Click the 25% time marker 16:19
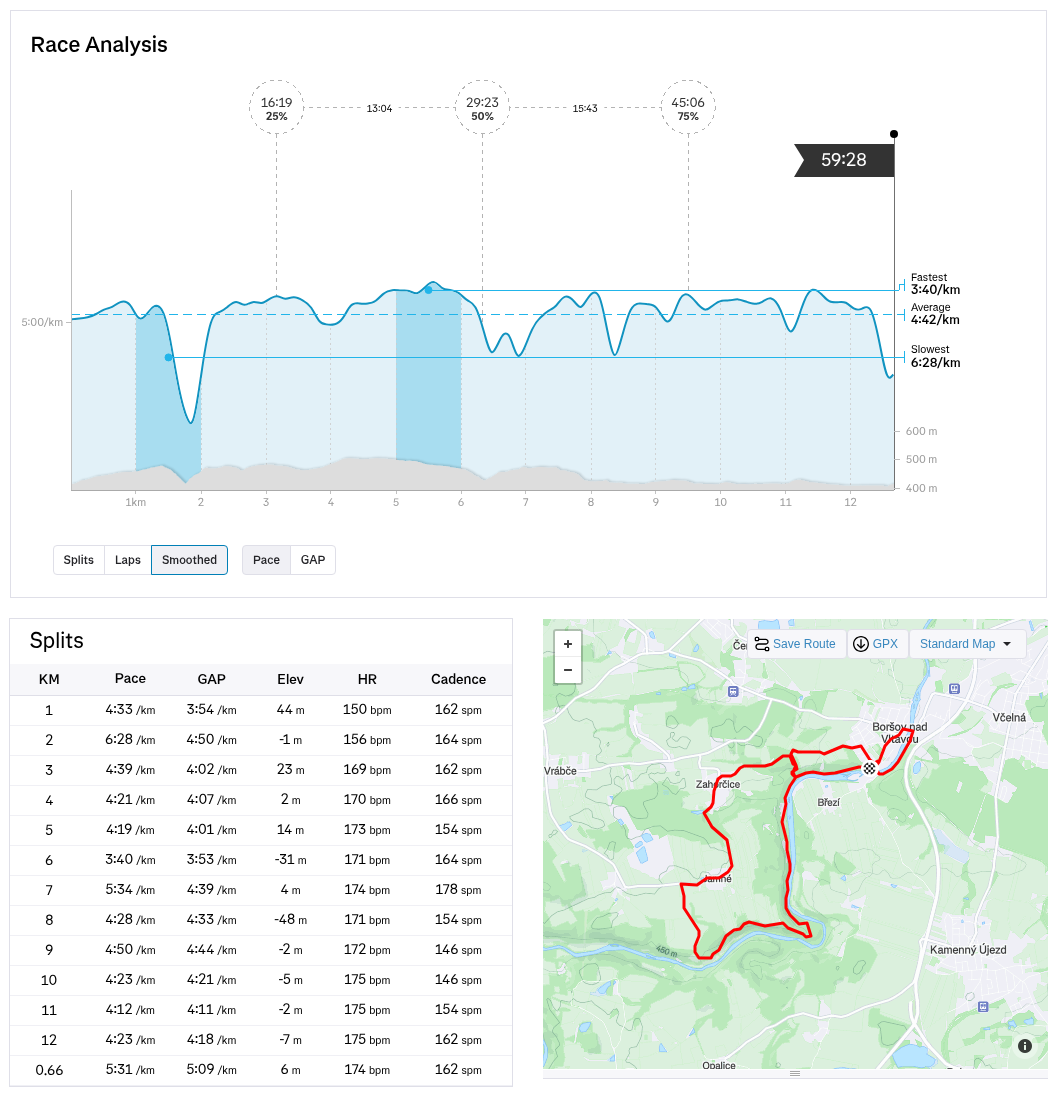1064x1094 pixels. pyautogui.click(x=277, y=108)
